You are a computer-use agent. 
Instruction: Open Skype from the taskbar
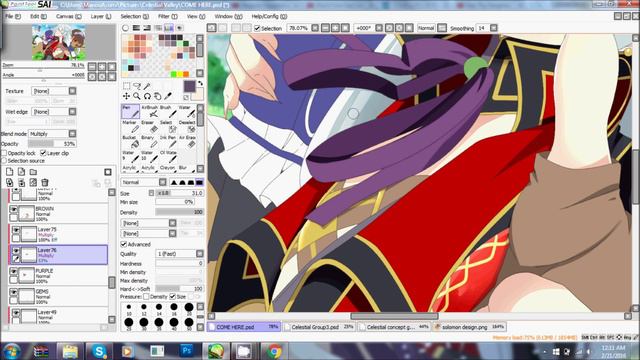pyautogui.click(x=99, y=351)
